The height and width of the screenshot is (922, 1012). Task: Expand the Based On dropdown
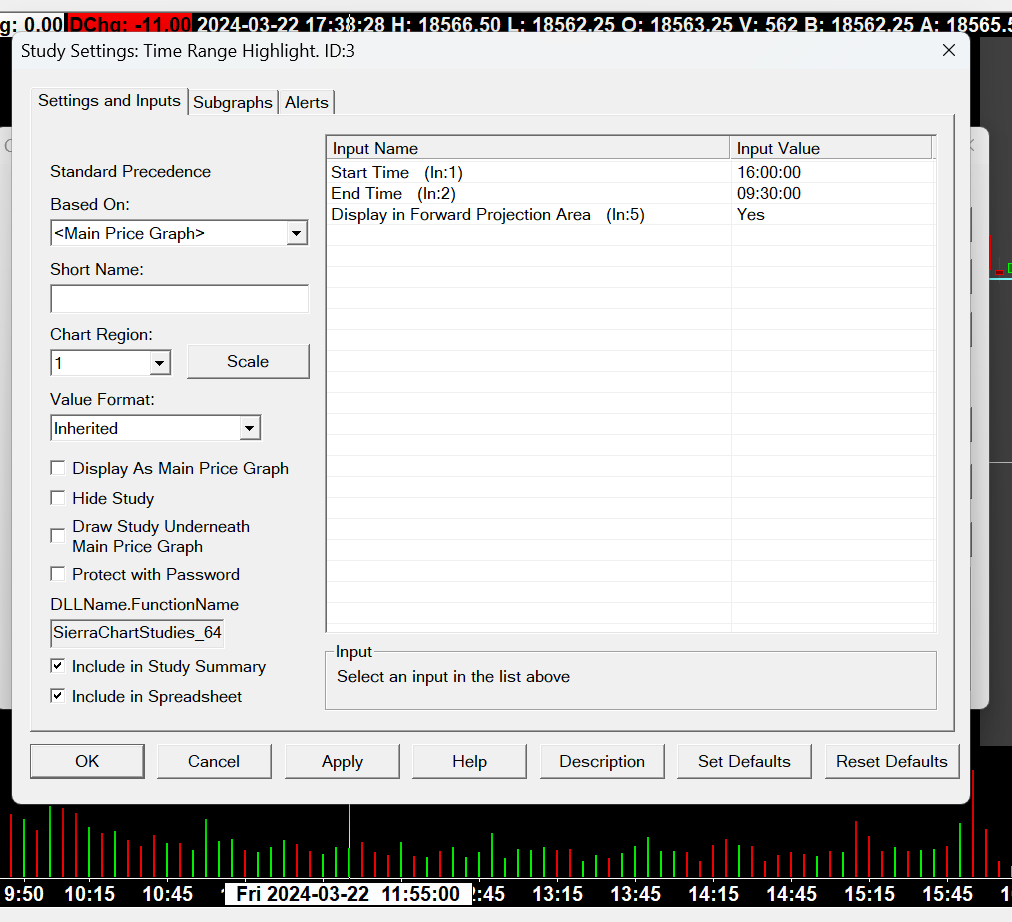[x=296, y=233]
